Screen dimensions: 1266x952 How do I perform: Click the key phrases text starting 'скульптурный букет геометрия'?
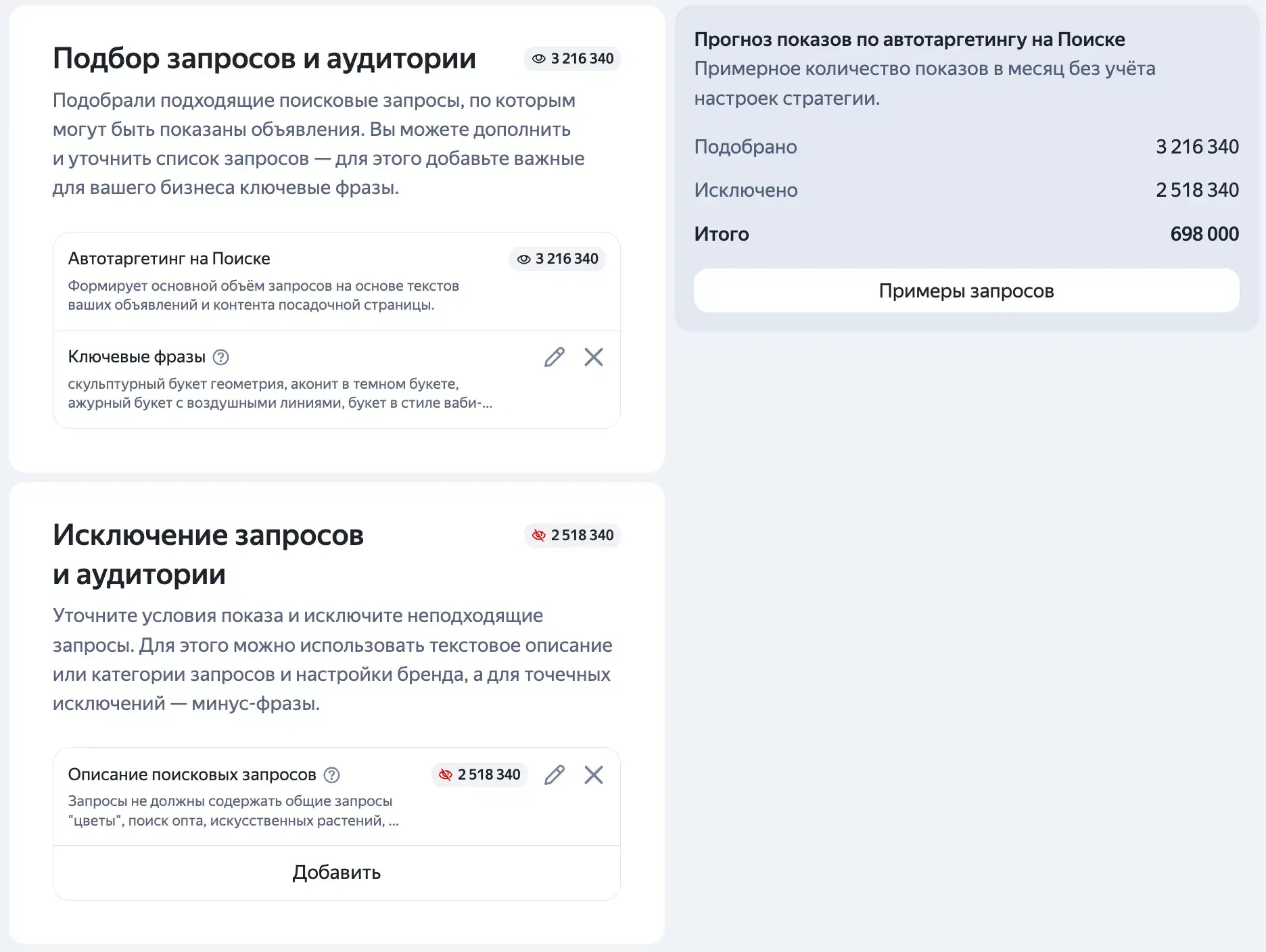[x=280, y=394]
